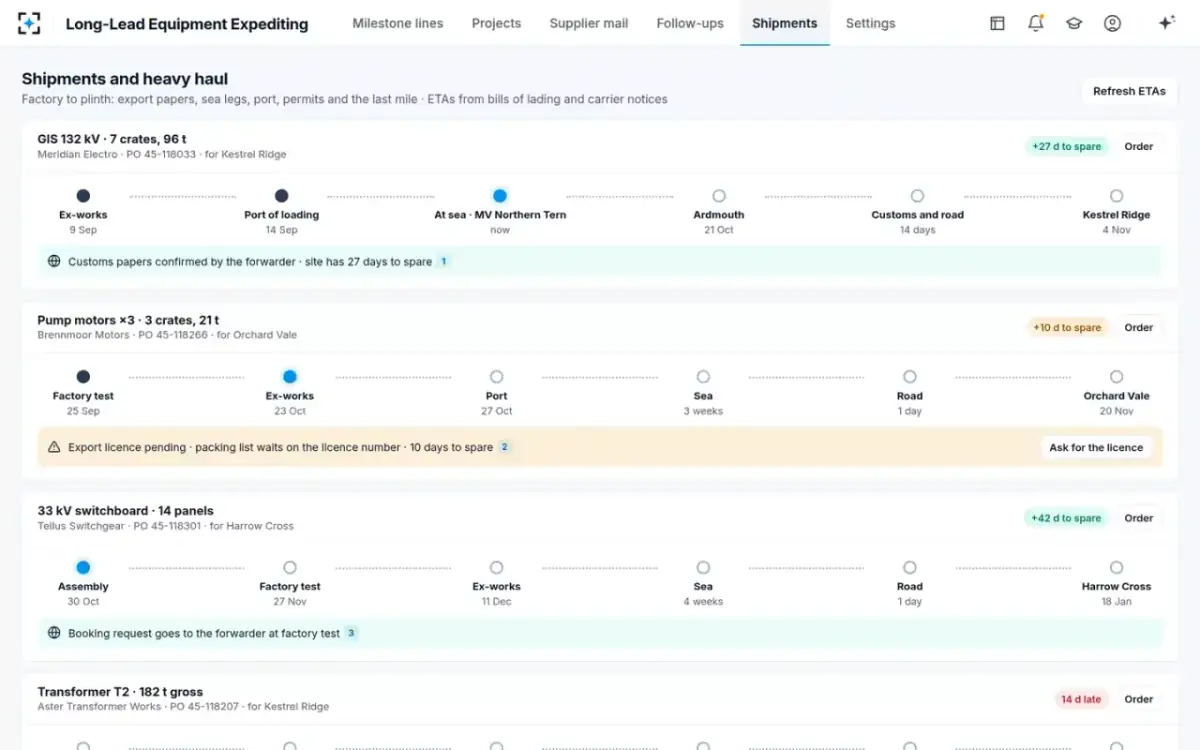The image size is (1200, 750).
Task: Select the Pump motors Factory test dot
Action: pyautogui.click(x=83, y=377)
